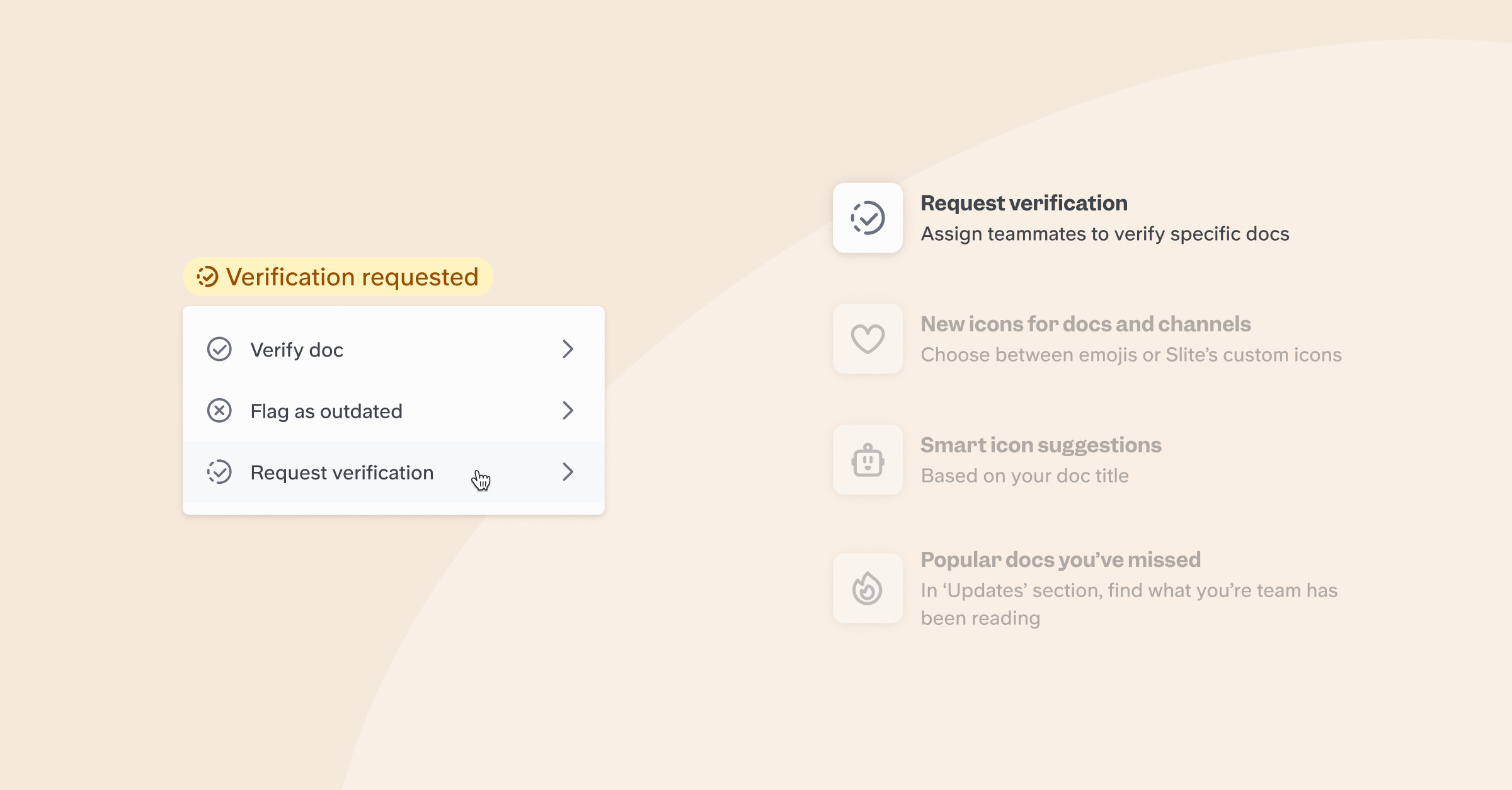
Task: Click the orange icon in Verification requested badge
Action: click(207, 277)
